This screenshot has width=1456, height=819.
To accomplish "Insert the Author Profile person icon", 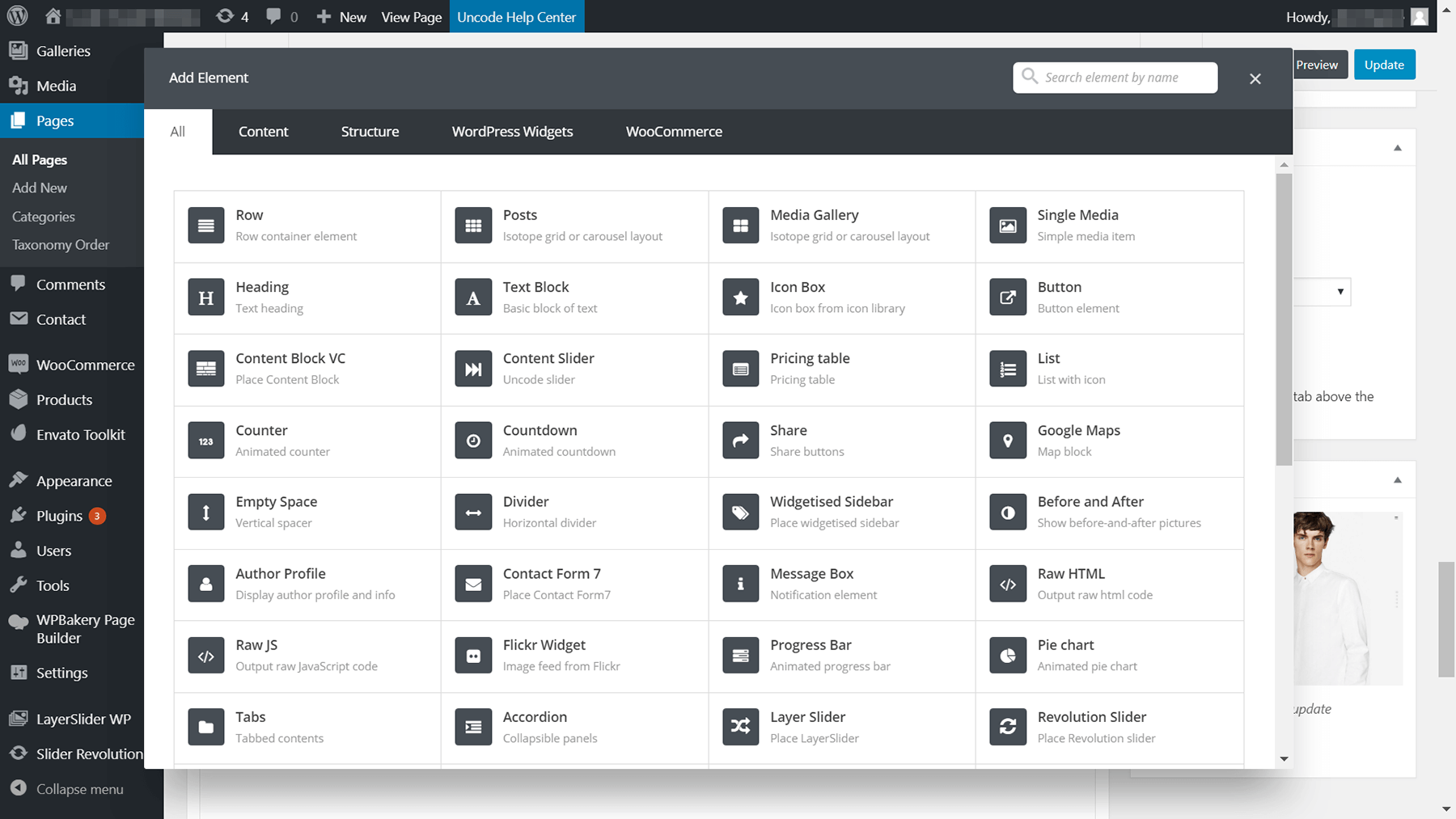I will click(205, 584).
